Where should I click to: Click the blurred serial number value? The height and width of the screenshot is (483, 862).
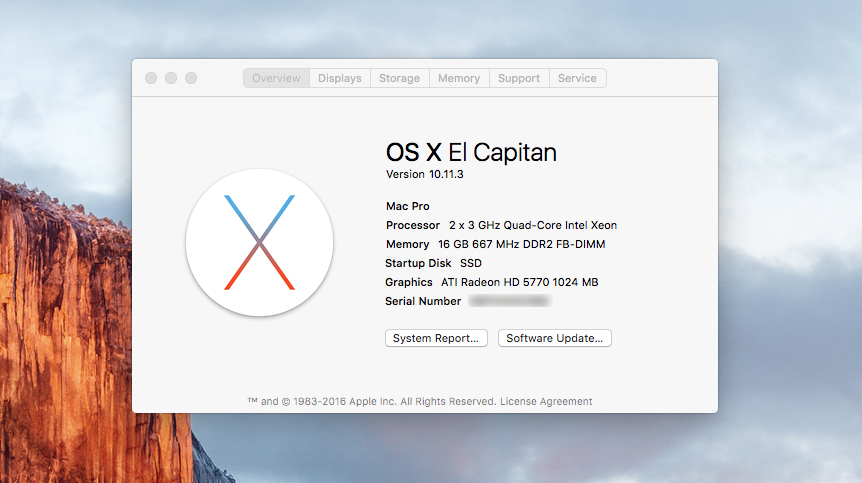(510, 301)
